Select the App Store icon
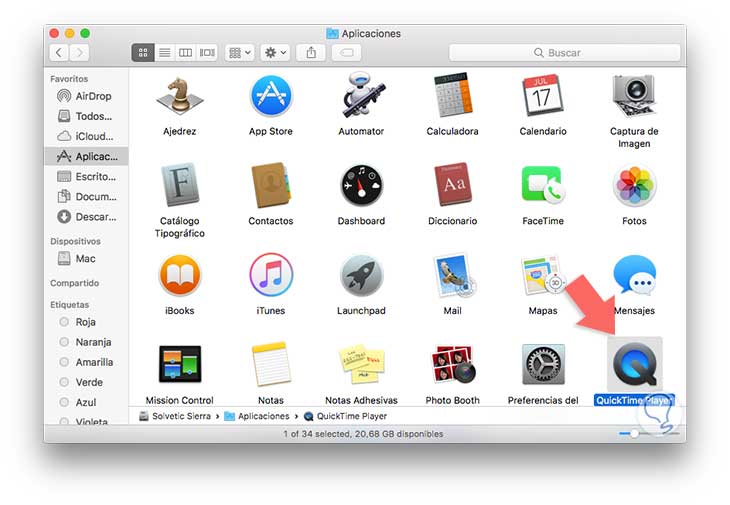The width and height of the screenshot is (730, 505). click(270, 96)
